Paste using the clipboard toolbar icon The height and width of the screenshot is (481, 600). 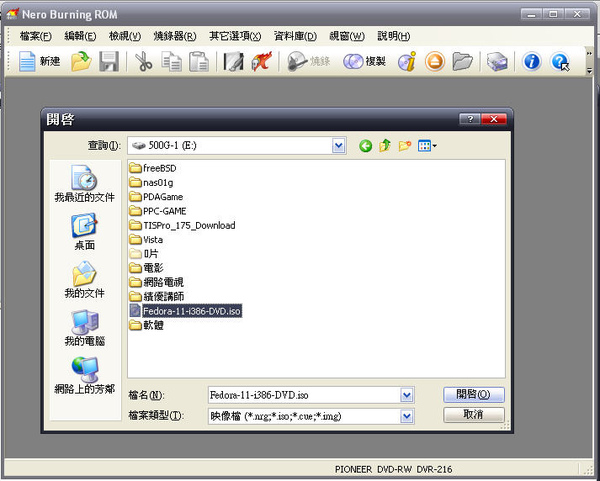(x=199, y=61)
